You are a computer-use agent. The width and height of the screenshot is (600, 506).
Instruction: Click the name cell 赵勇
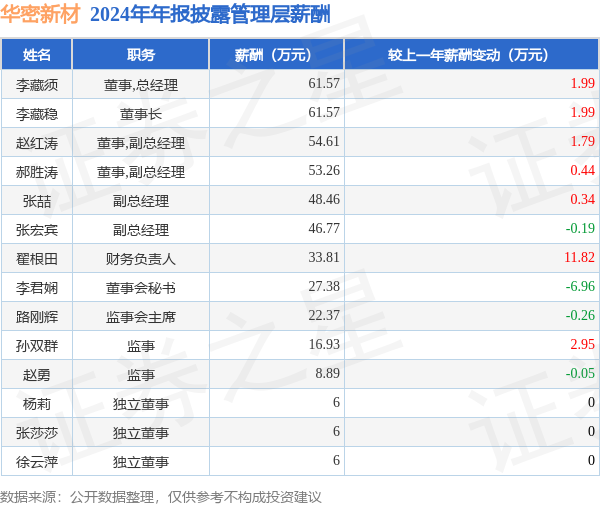[37, 375]
